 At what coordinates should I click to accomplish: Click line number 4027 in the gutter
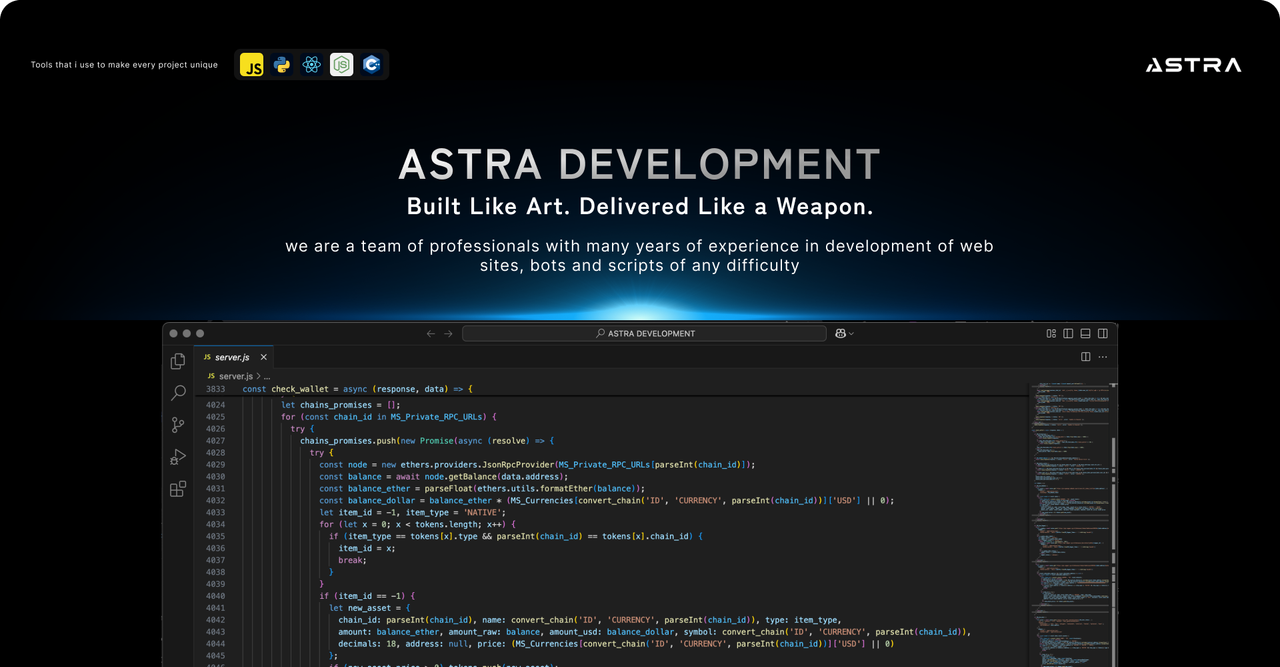(x=215, y=441)
